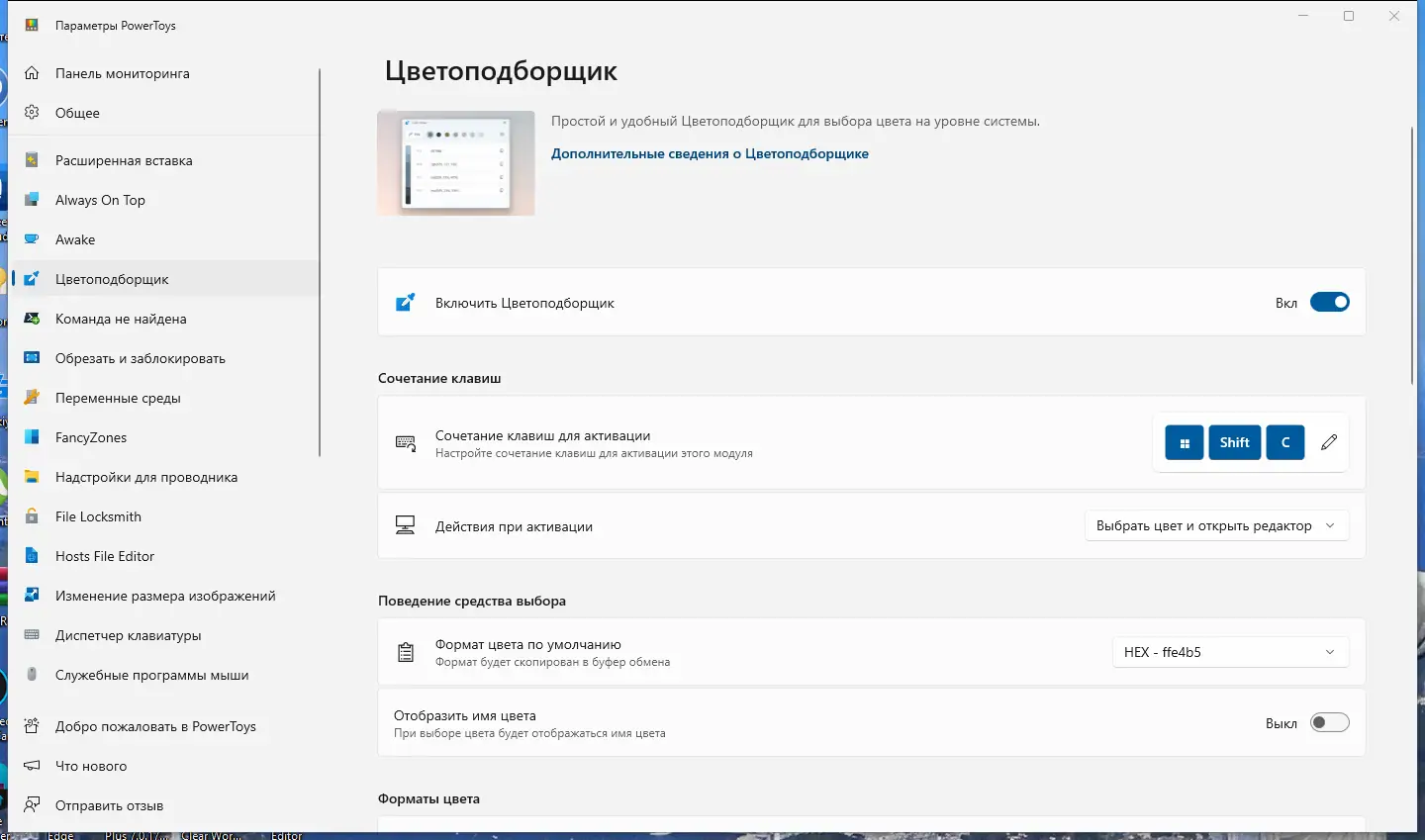Open the Обрезать и заблокировать icon
Image resolution: width=1425 pixels, height=840 pixels.
pyautogui.click(x=32, y=358)
